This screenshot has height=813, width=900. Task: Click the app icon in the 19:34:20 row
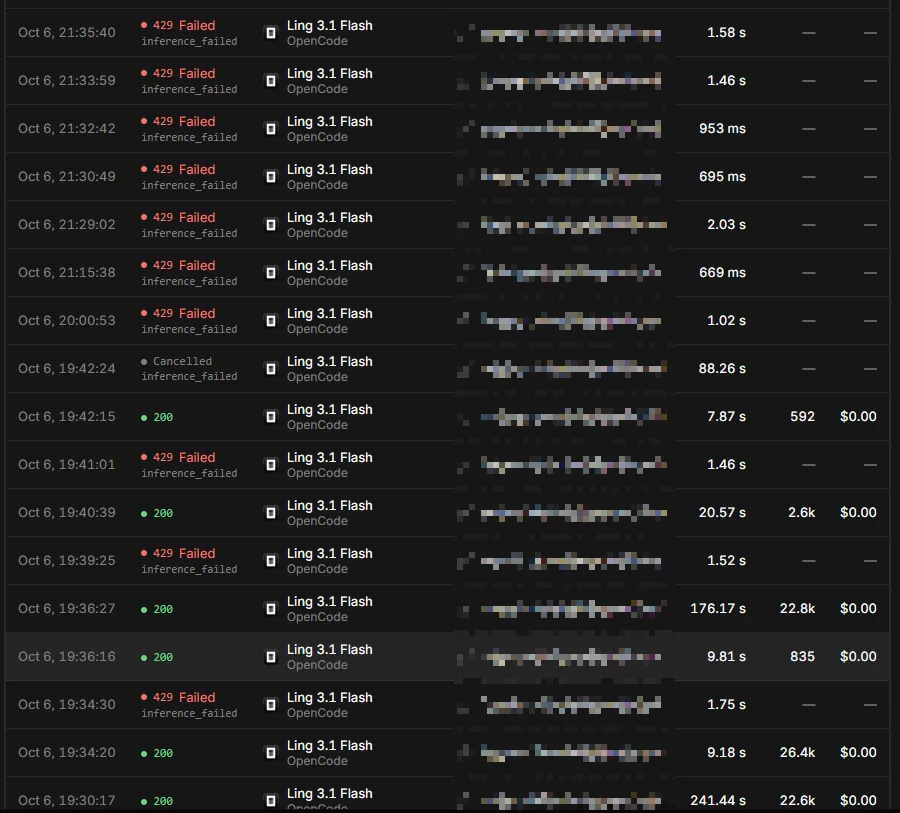point(270,753)
